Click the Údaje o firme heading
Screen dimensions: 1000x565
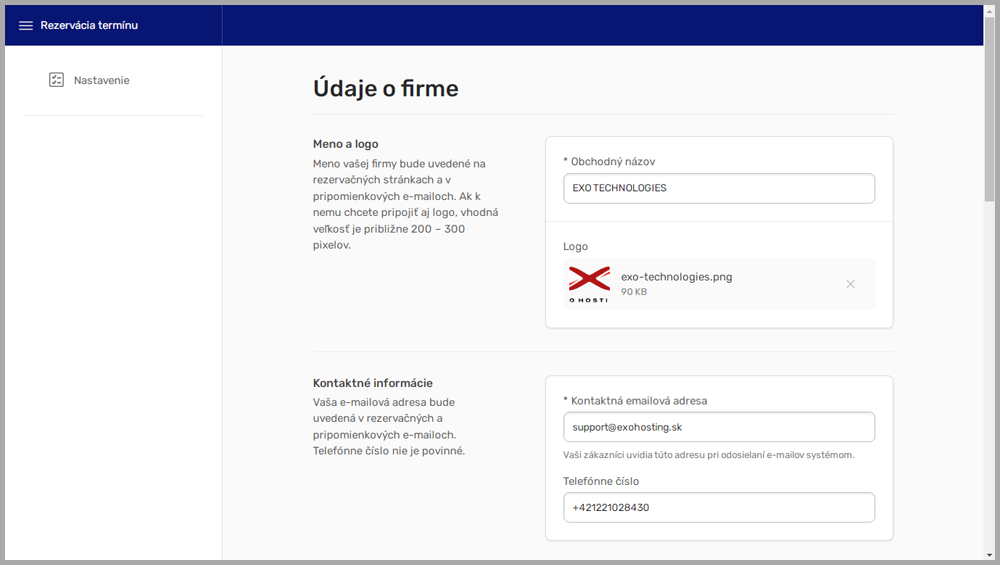[385, 88]
